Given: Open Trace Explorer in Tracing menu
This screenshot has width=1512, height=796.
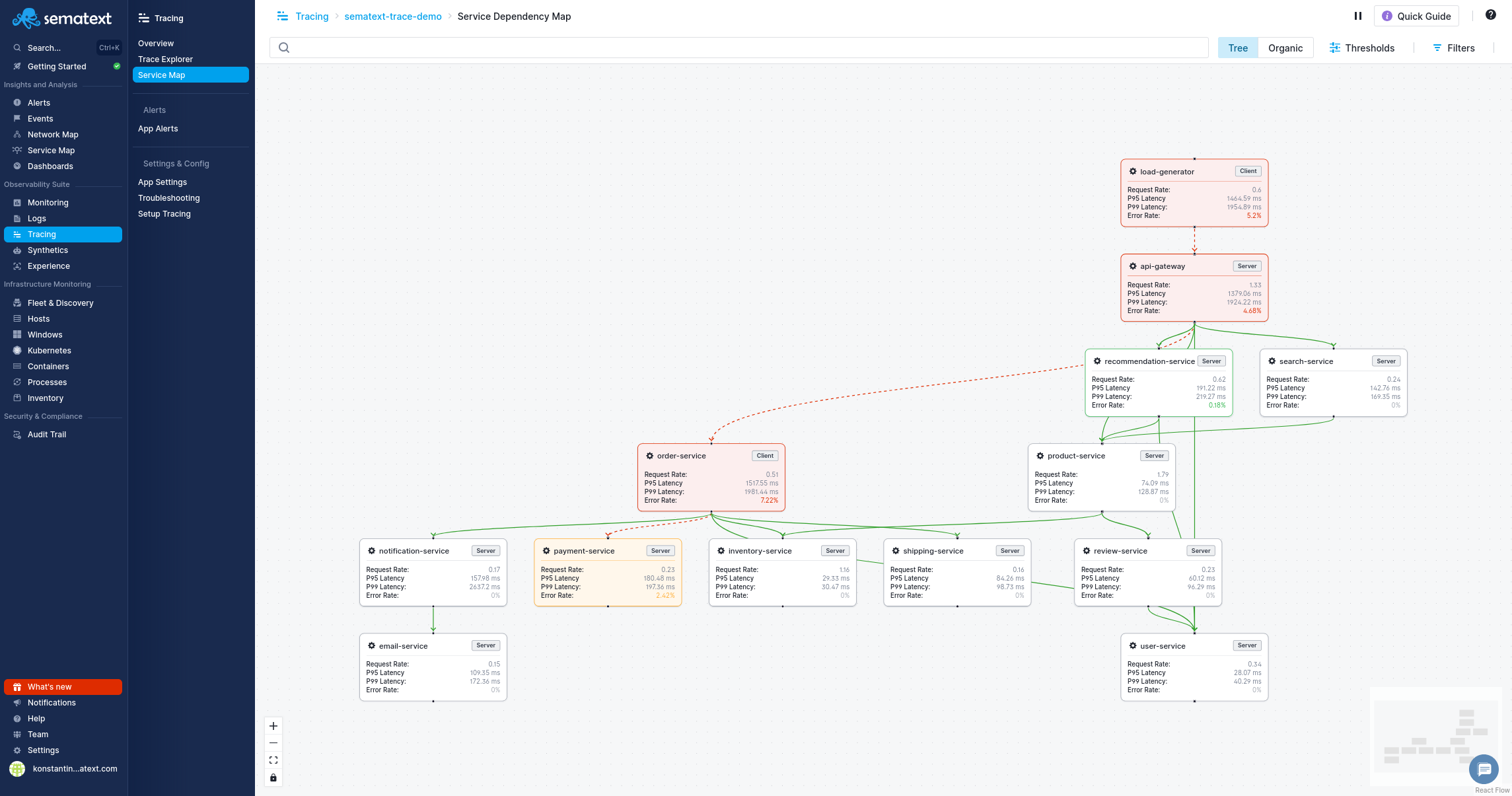Looking at the screenshot, I should [165, 59].
